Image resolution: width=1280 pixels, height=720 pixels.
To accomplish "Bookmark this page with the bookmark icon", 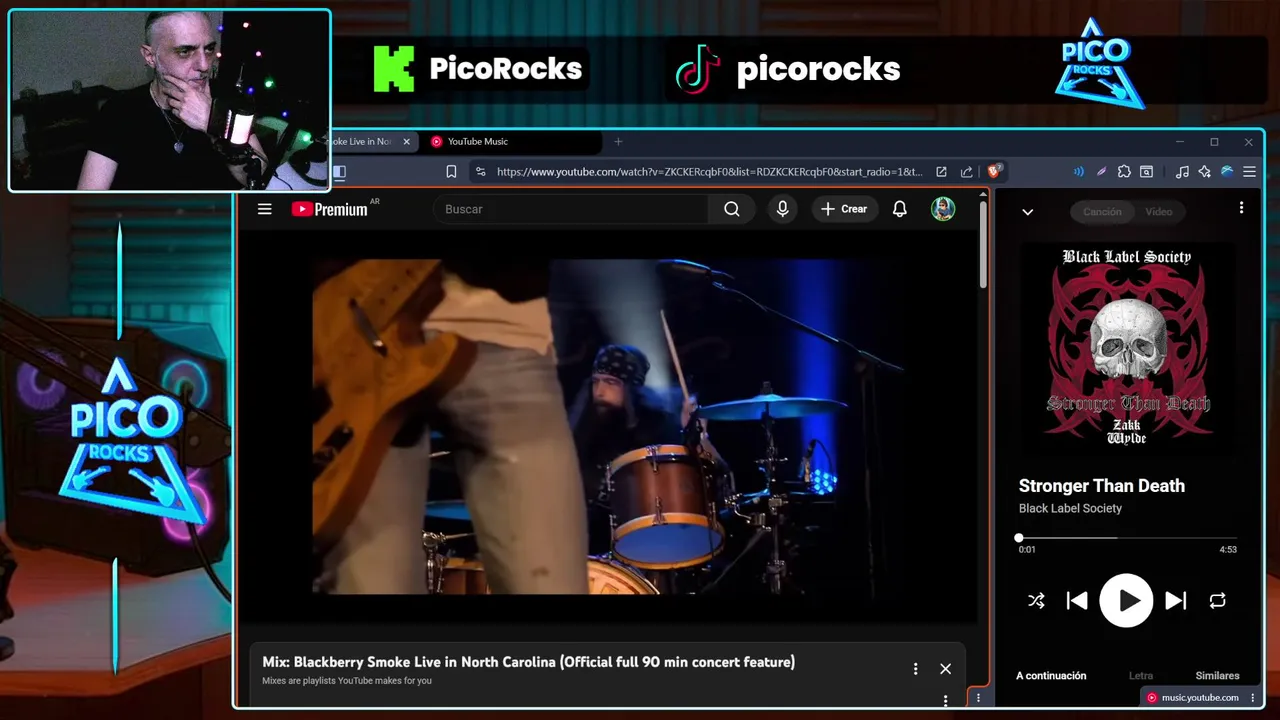I will (x=451, y=172).
